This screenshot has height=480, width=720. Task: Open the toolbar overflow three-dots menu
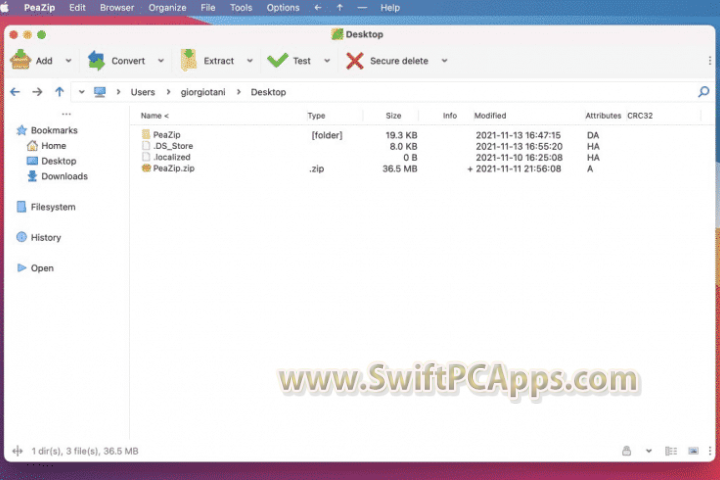point(709,61)
